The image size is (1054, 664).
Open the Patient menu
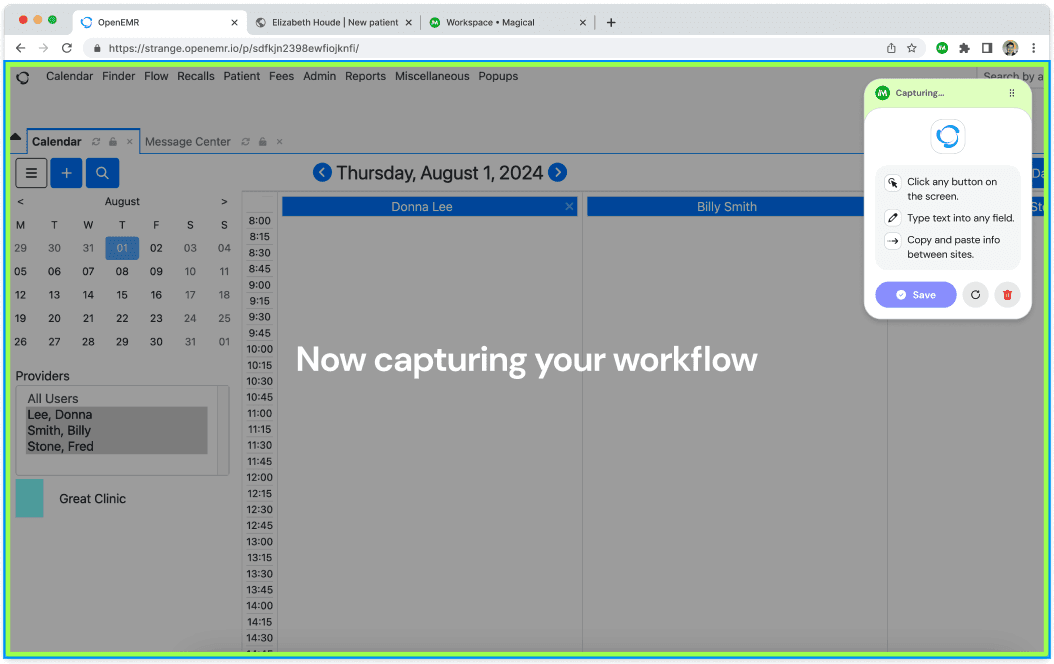coord(241,76)
